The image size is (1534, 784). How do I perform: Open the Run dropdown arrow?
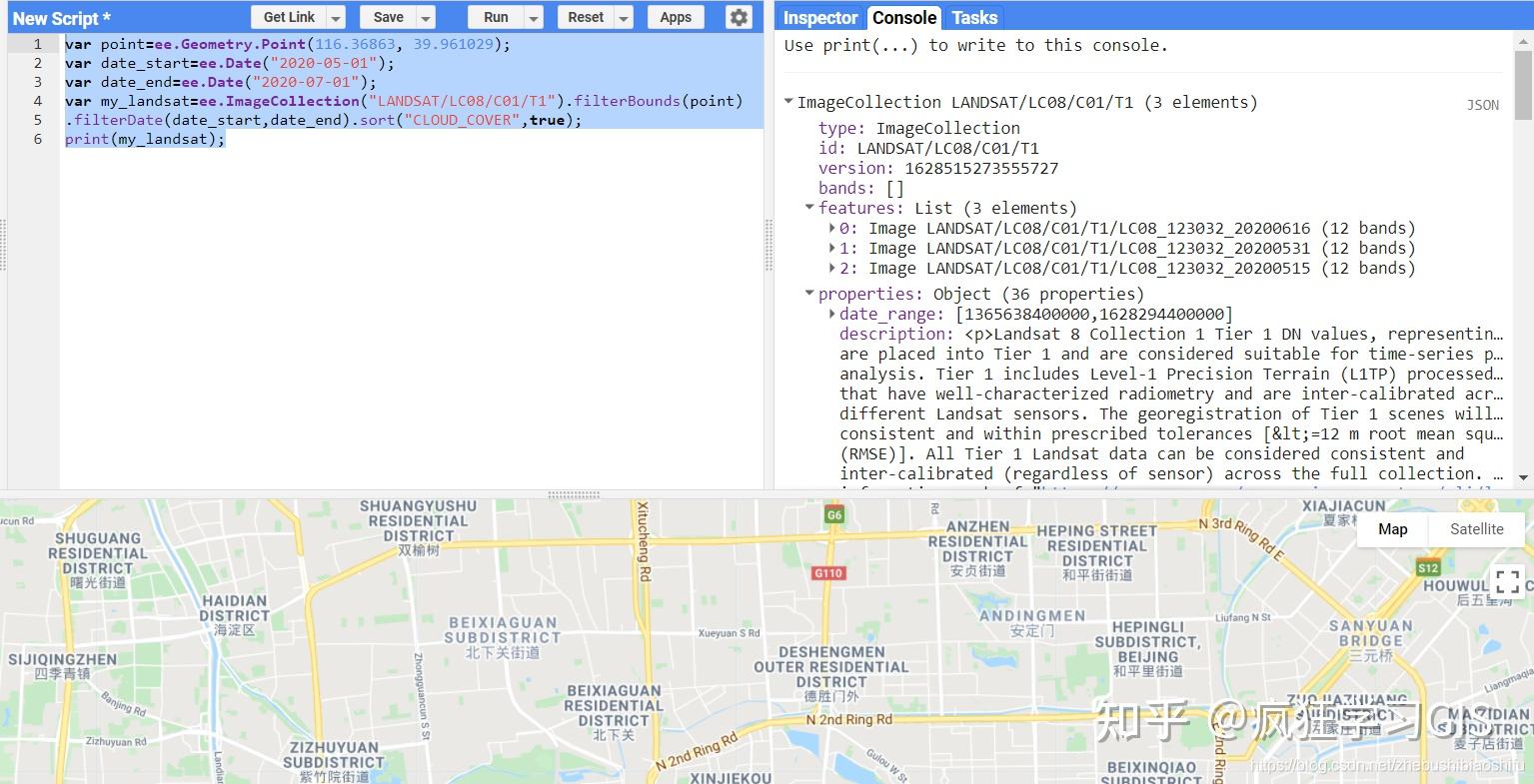tap(533, 16)
